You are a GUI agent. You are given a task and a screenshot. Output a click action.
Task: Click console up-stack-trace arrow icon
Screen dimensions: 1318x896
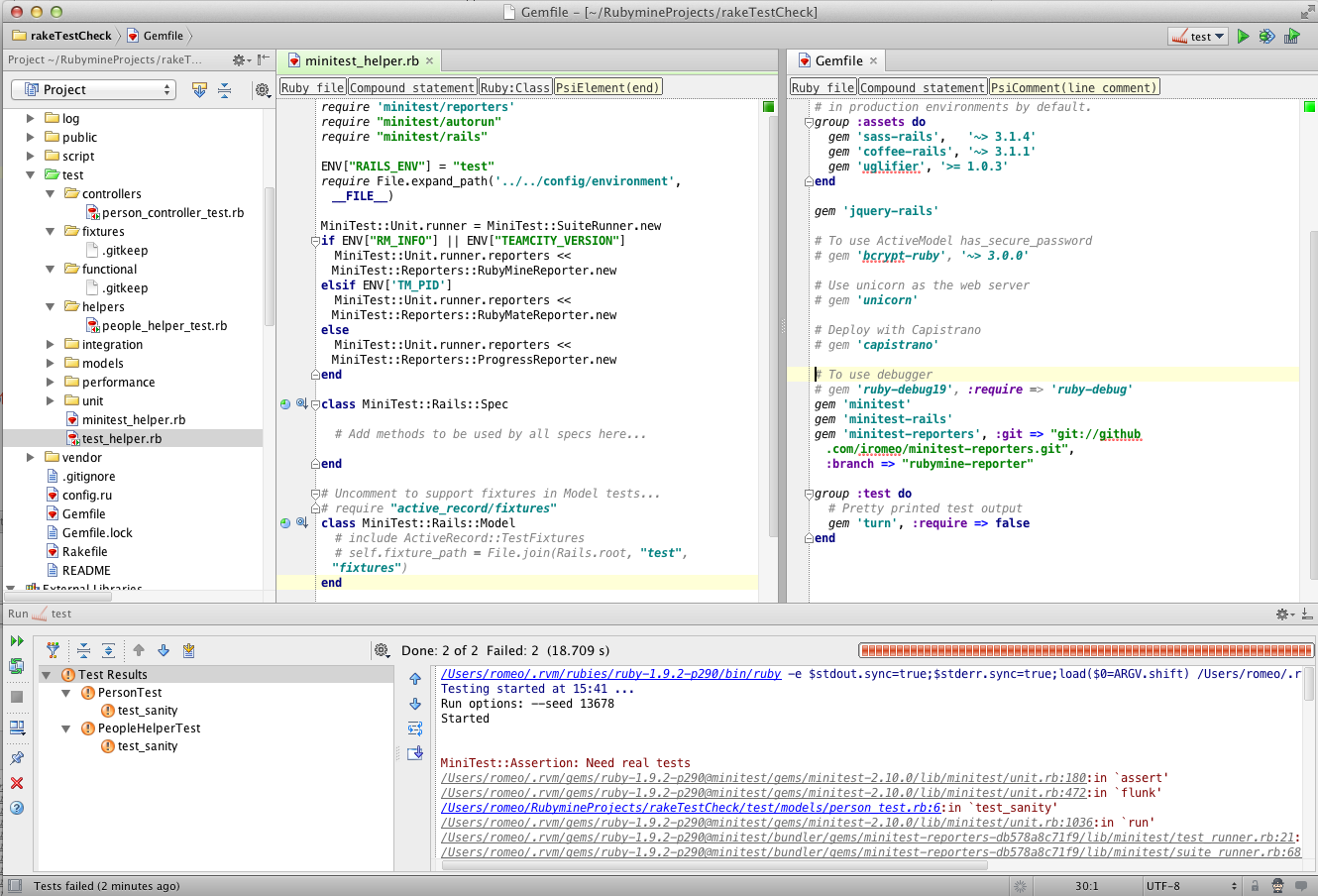tap(415, 679)
